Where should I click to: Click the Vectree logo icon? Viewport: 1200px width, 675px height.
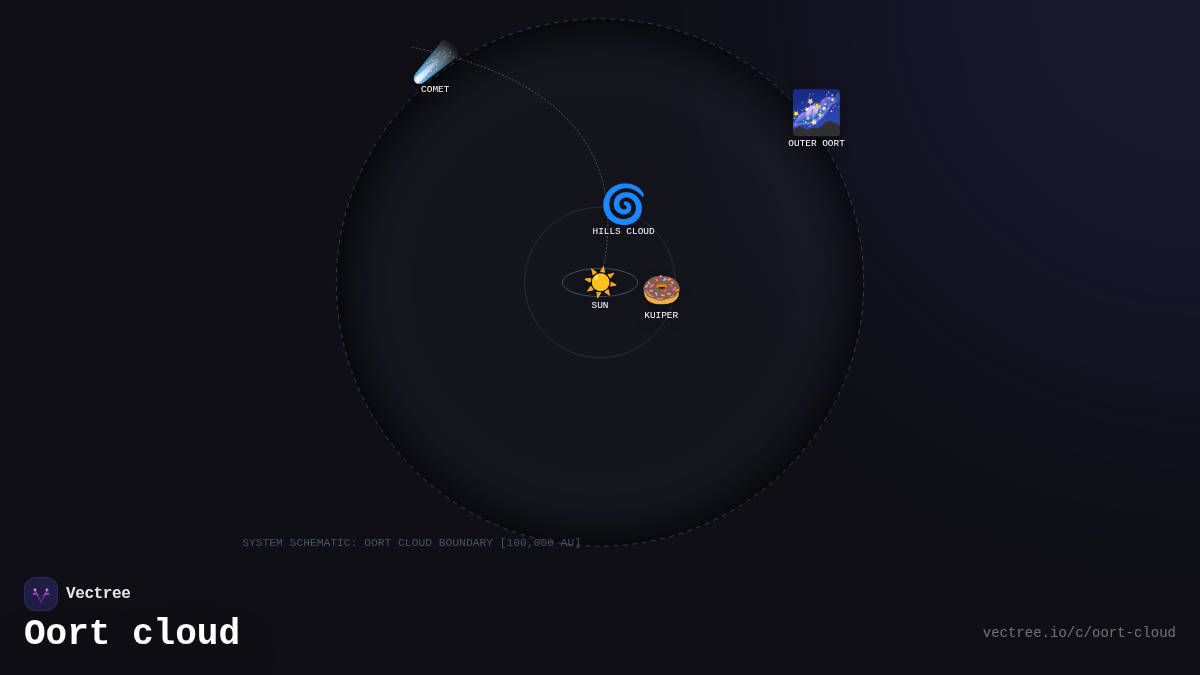pyautogui.click(x=41, y=593)
